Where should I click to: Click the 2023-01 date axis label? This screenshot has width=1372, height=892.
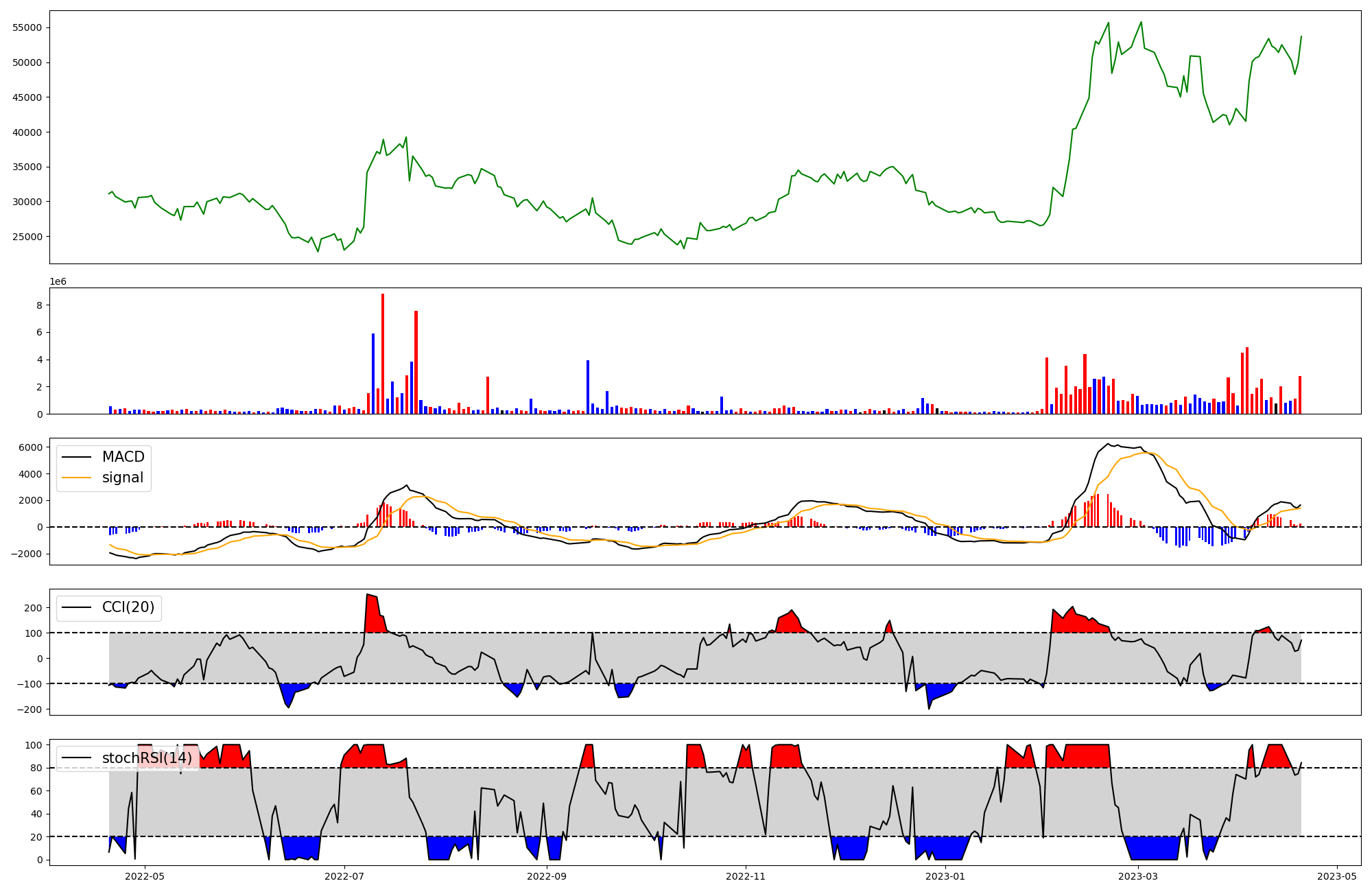[x=945, y=876]
